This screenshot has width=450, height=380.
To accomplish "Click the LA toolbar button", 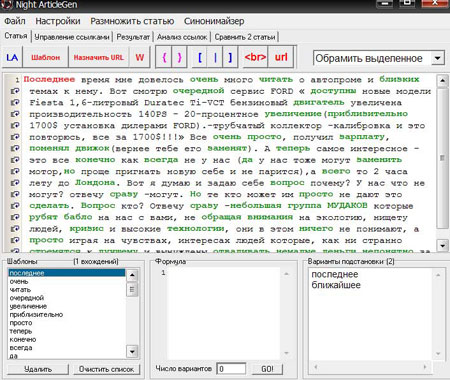I will pyautogui.click(x=12, y=57).
